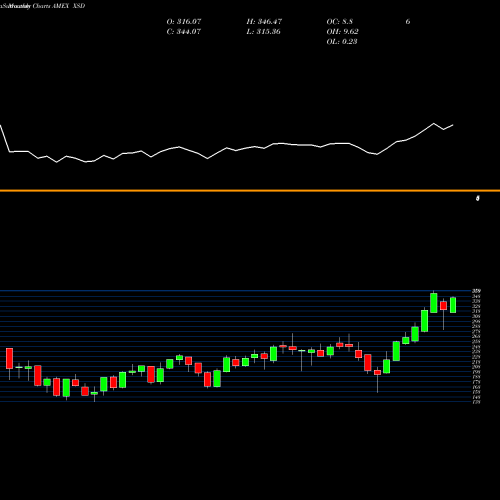This screenshot has height=500, width=500.
Task: Click the number 5 below the orange line
Action: (478, 198)
